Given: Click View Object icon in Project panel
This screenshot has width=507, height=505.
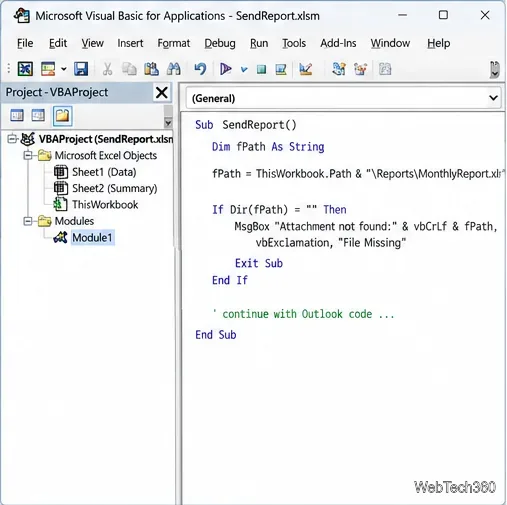Looking at the screenshot, I should [x=38, y=116].
